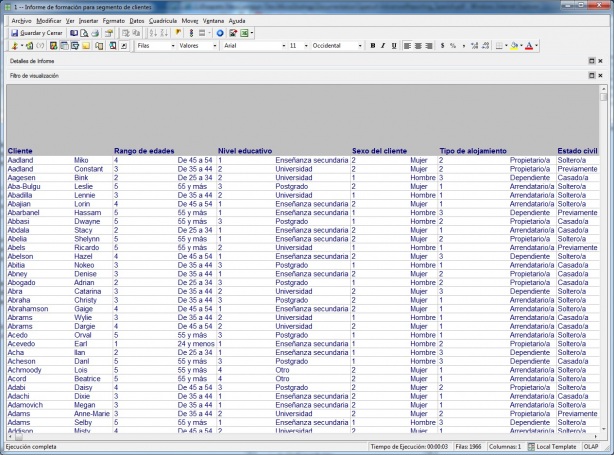The width and height of the screenshot is (614, 455).
Task: Click the Cliente column header
Action: (20, 151)
